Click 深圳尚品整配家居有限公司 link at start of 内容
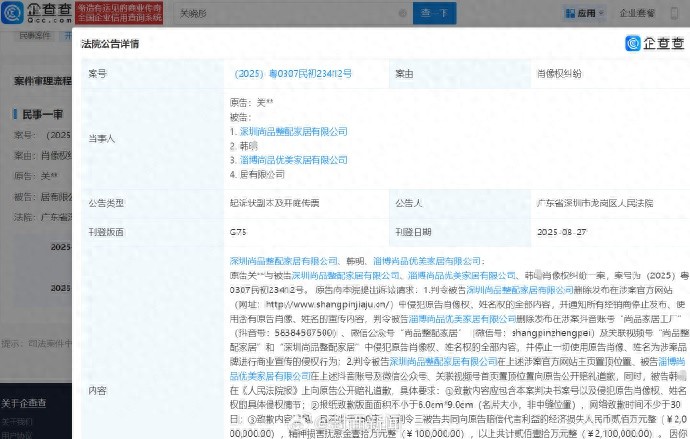Image resolution: width=690 pixels, height=439 pixels. coord(284,261)
